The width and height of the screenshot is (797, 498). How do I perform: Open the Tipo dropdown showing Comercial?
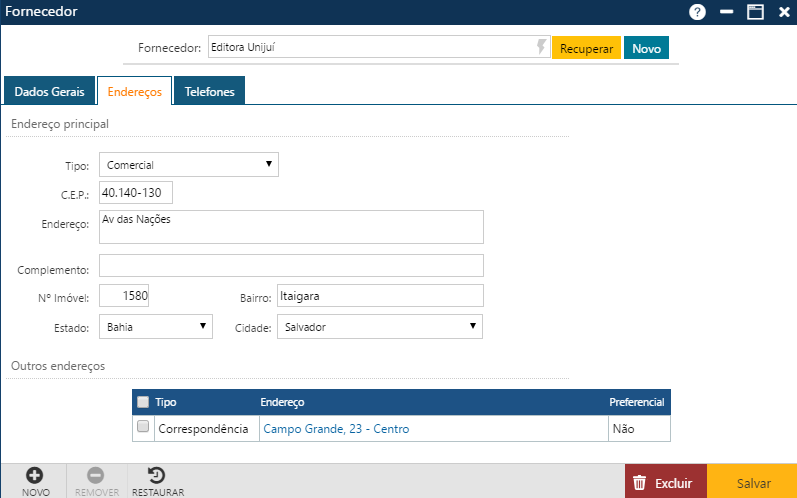(x=188, y=164)
